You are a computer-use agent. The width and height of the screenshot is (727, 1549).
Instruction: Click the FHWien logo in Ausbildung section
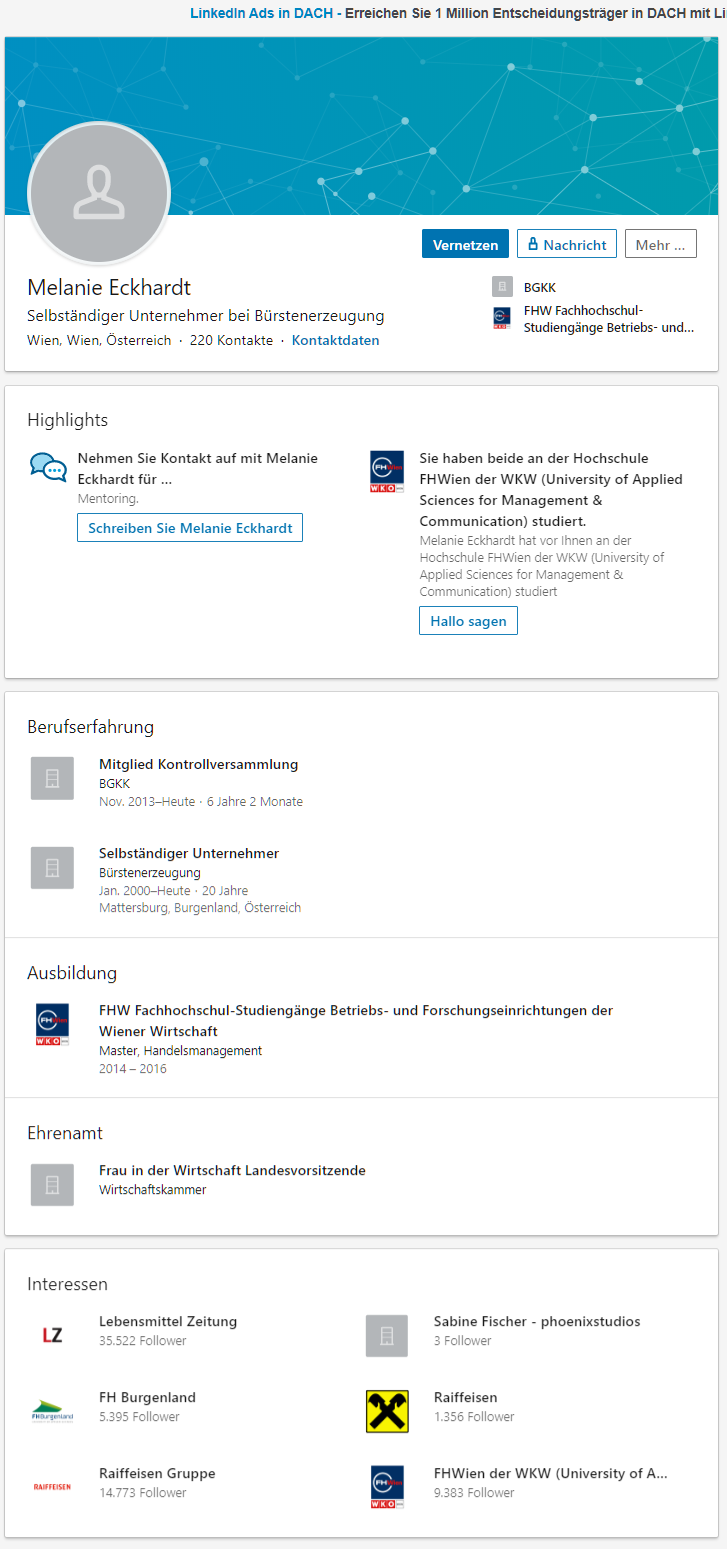pyautogui.click(x=52, y=1025)
